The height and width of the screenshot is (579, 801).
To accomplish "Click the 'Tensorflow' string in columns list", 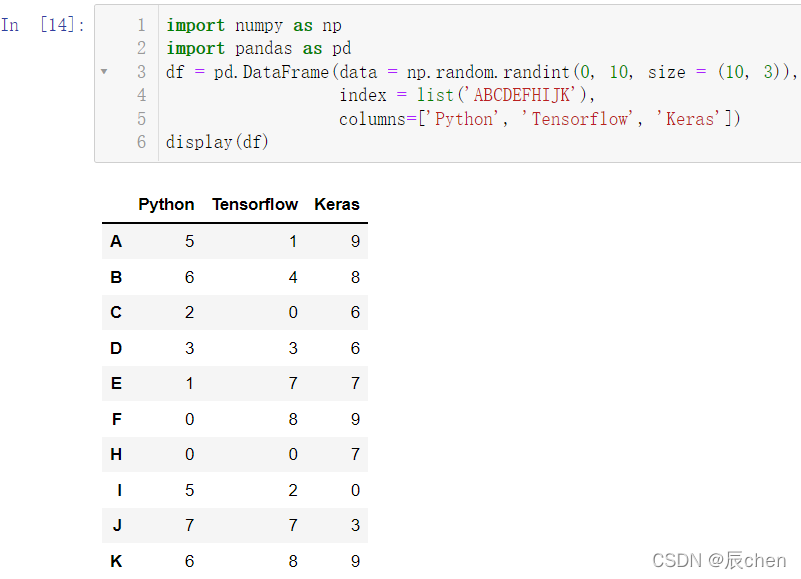I will [577, 119].
